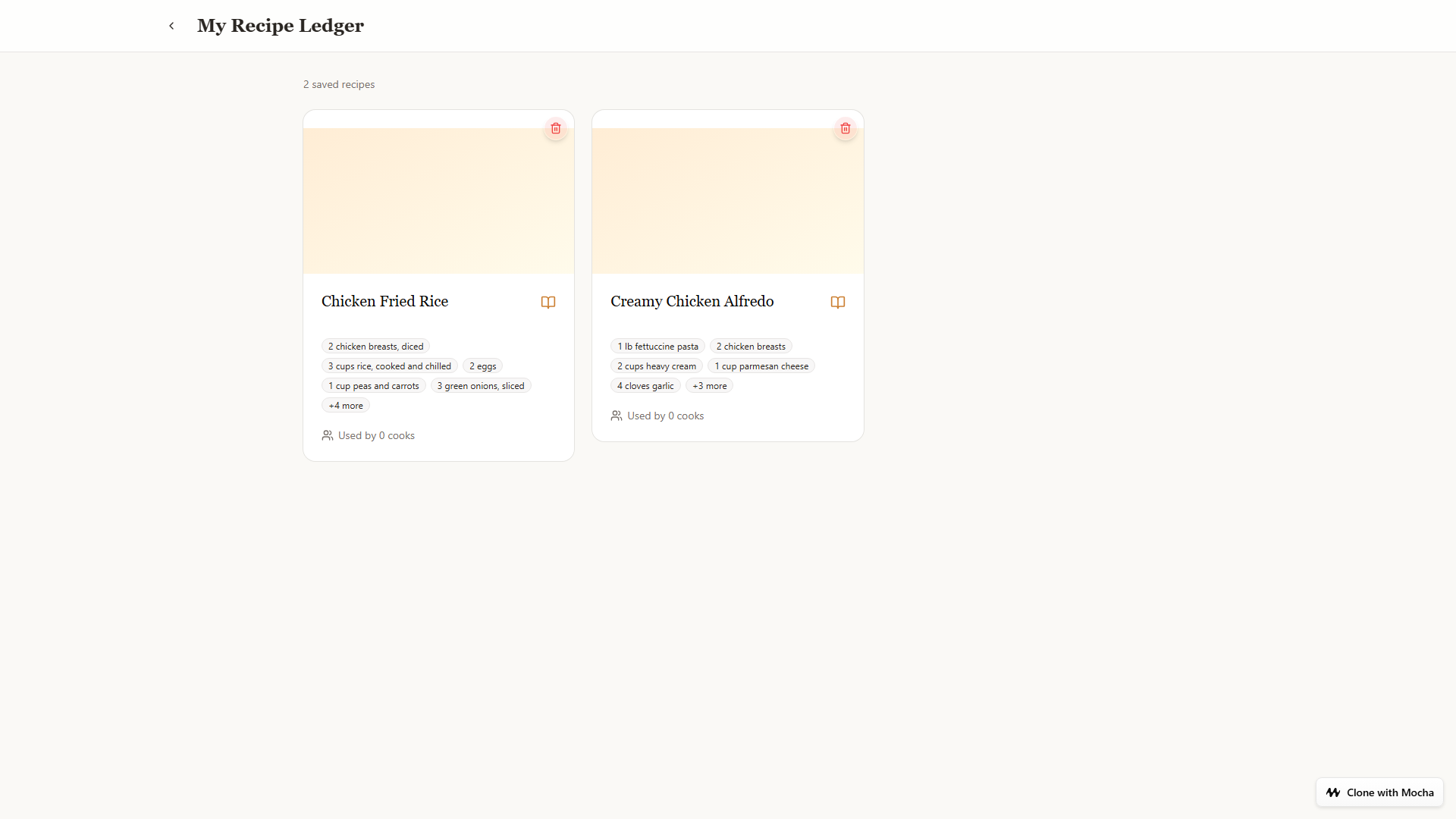Click the My Recipe Ledger heading
This screenshot has height=819, width=1456.
click(x=281, y=26)
